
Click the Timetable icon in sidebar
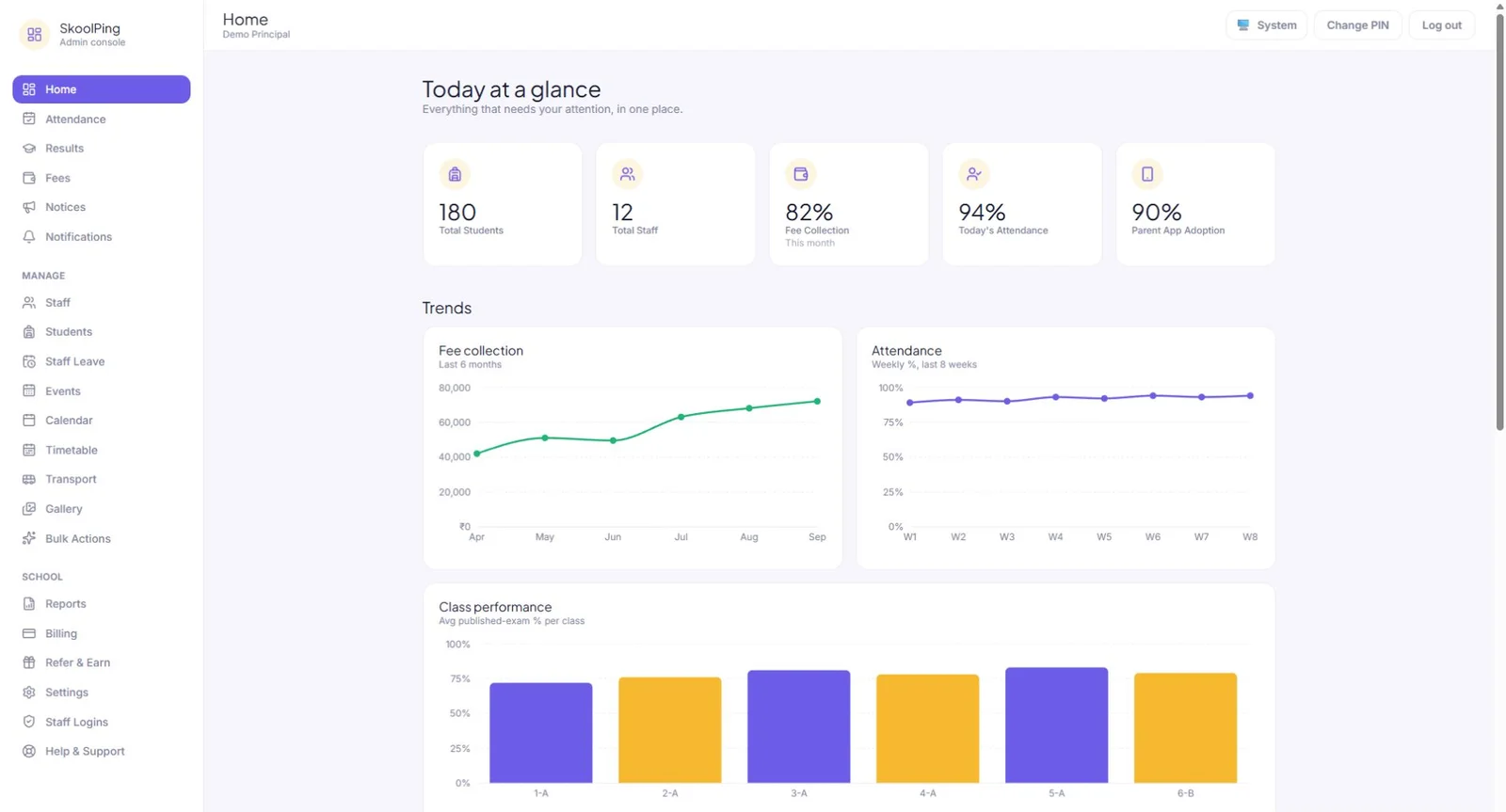coord(29,450)
